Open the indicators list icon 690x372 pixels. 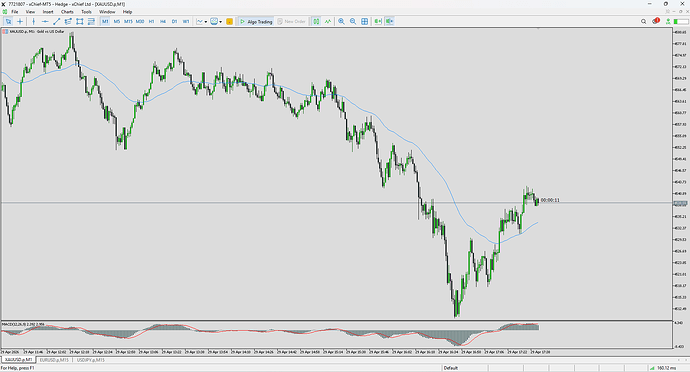pos(328,21)
